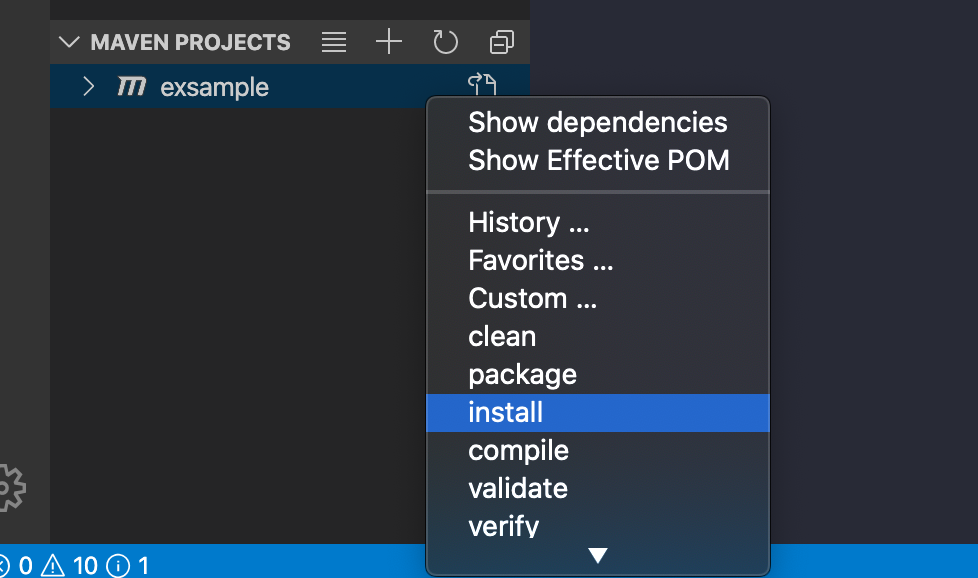Collapse all Maven project nodes icon
This screenshot has width=978, height=578.
(501, 42)
